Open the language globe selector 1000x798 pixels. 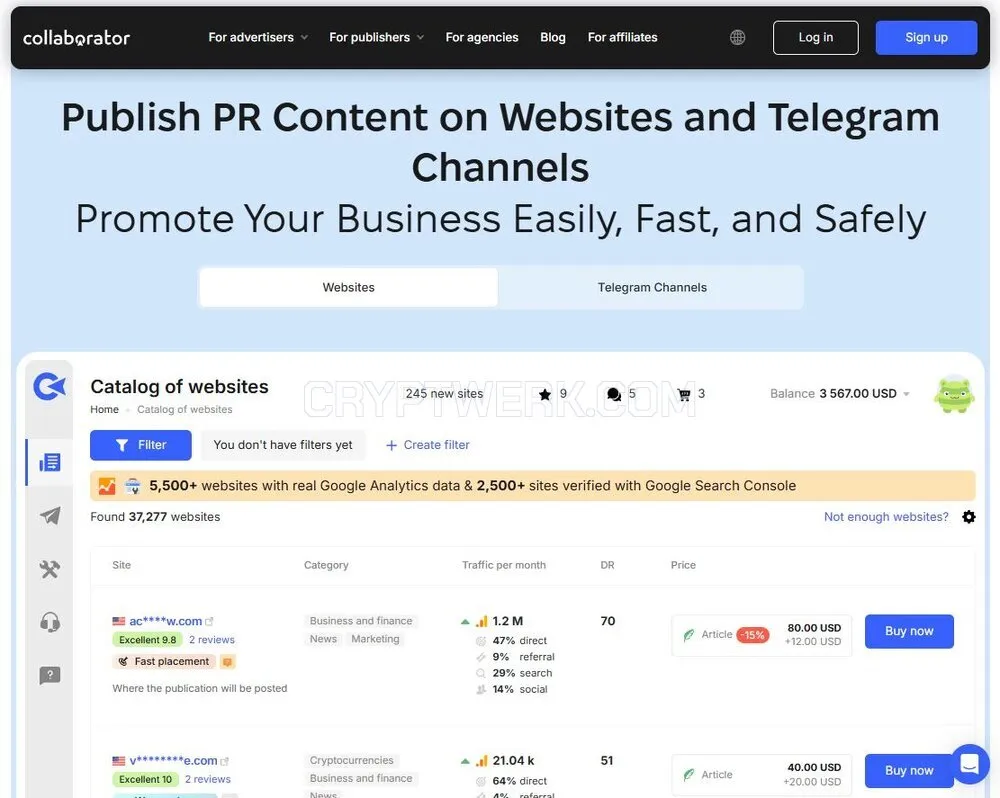(x=737, y=38)
